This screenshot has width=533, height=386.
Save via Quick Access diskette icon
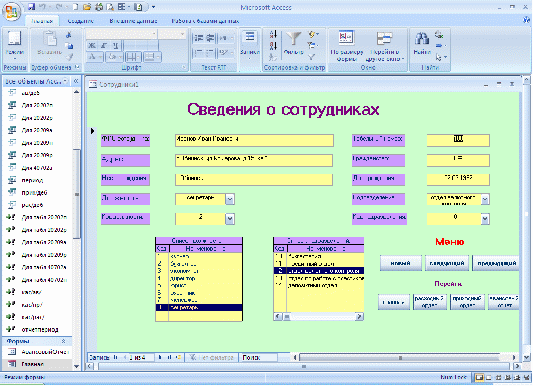32,7
